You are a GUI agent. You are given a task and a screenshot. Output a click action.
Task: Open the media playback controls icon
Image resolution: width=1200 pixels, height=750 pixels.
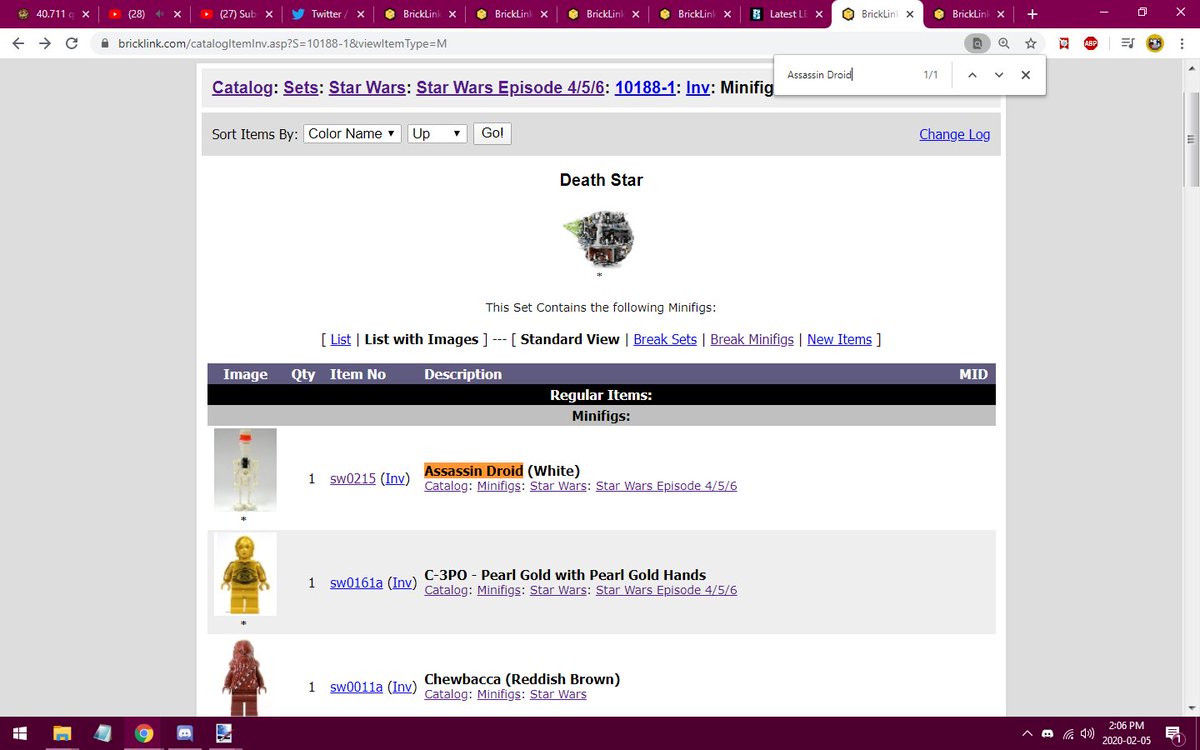tap(1128, 44)
